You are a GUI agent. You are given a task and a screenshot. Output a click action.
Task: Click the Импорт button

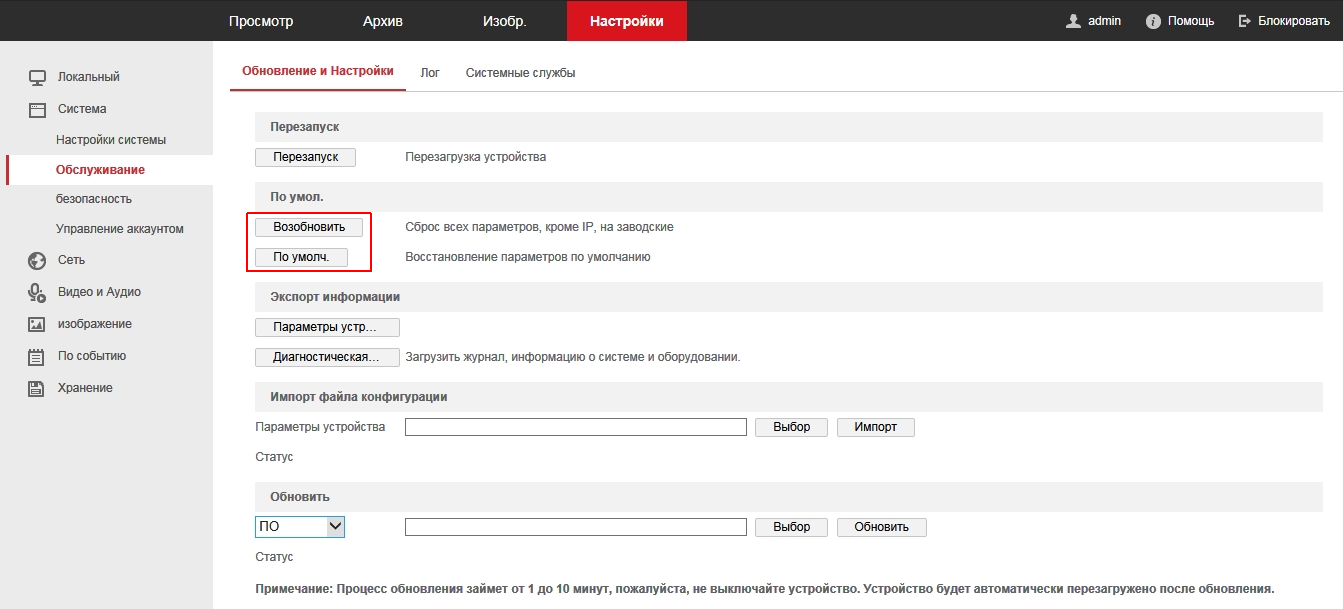[x=876, y=427]
